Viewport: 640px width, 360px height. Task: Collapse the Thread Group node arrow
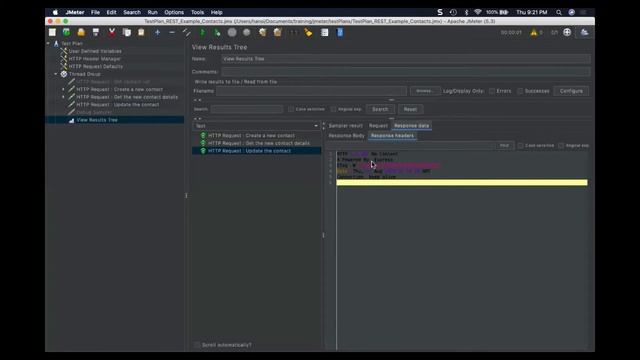pos(56,74)
